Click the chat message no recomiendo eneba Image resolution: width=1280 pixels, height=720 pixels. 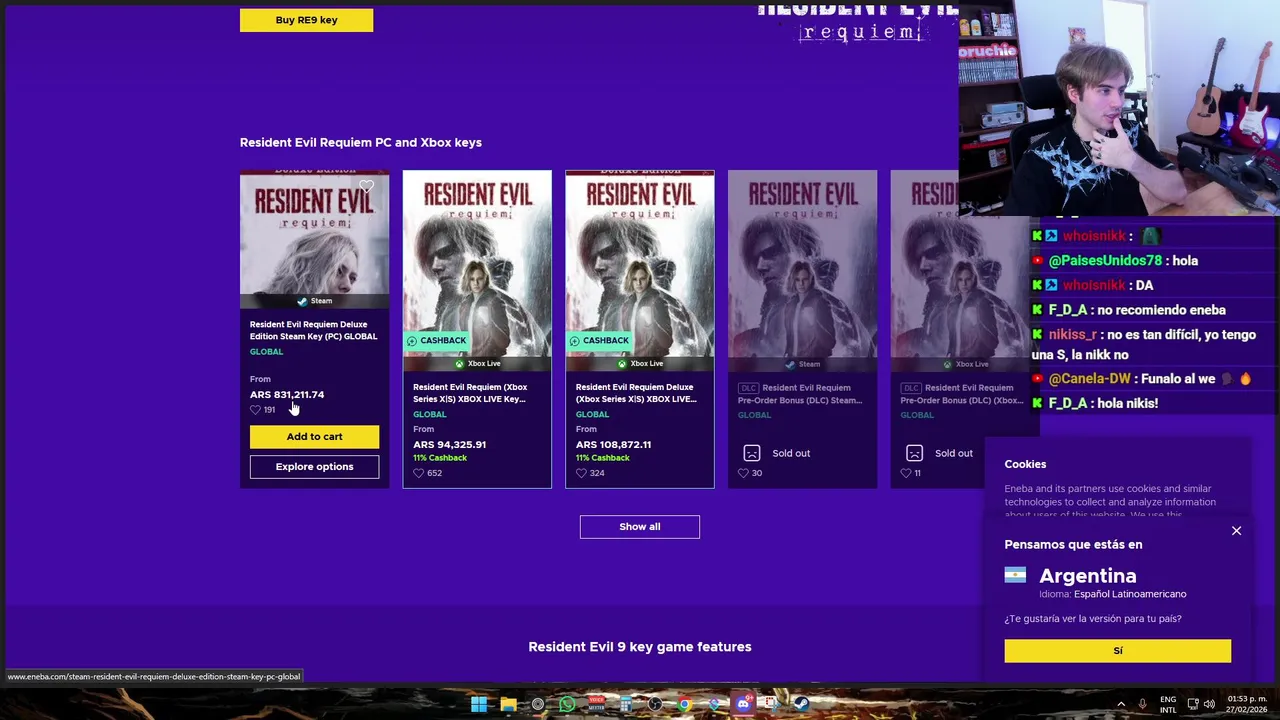coord(1161,310)
